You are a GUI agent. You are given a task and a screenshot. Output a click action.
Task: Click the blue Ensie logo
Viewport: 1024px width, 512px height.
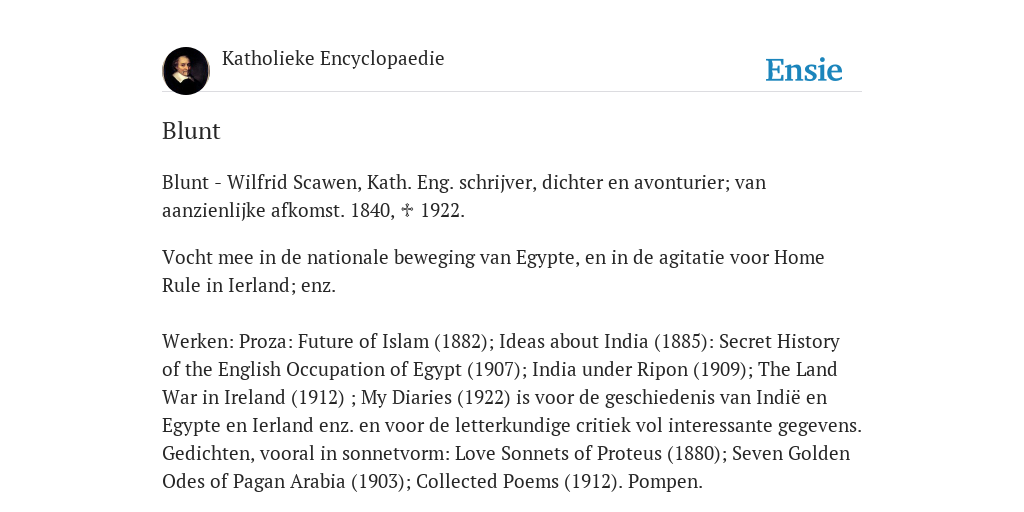pos(804,70)
